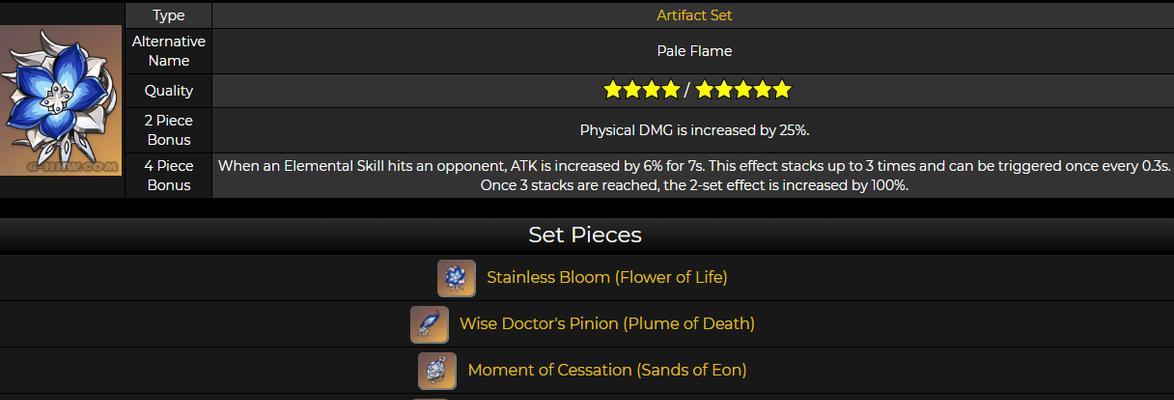Open Wise Doctor's Pinion (Plume of Death) link
This screenshot has width=1174, height=400.
(606, 324)
